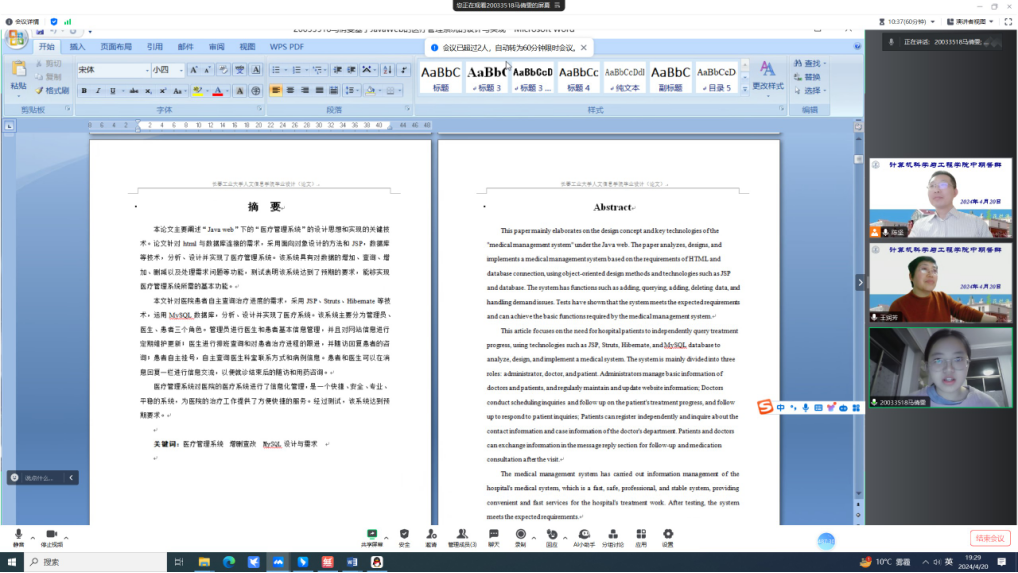Click the red font color swatch
The width and height of the screenshot is (1018, 573).
(216, 91)
